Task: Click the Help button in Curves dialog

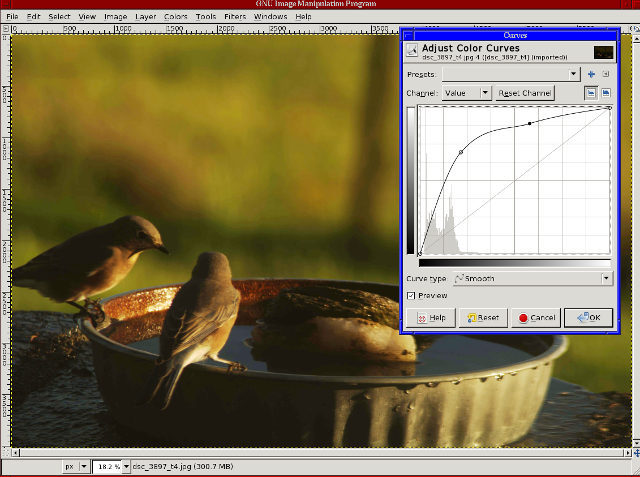Action: pyautogui.click(x=430, y=317)
